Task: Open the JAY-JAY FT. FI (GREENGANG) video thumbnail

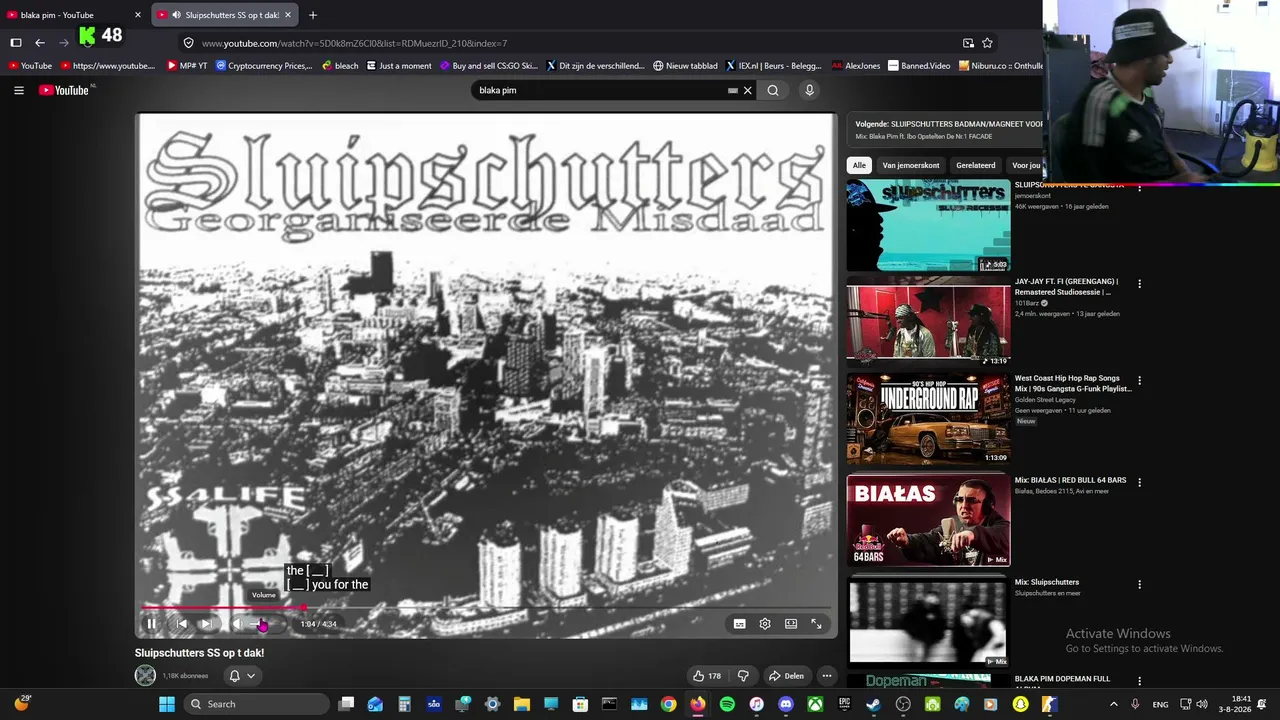Action: pyautogui.click(x=928, y=322)
